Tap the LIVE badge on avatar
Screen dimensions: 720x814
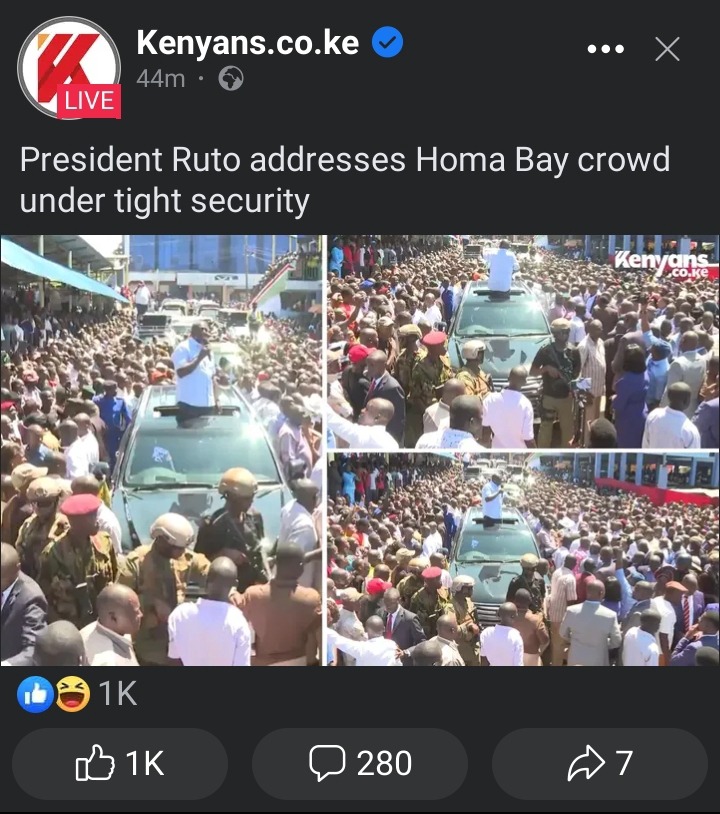[89, 101]
